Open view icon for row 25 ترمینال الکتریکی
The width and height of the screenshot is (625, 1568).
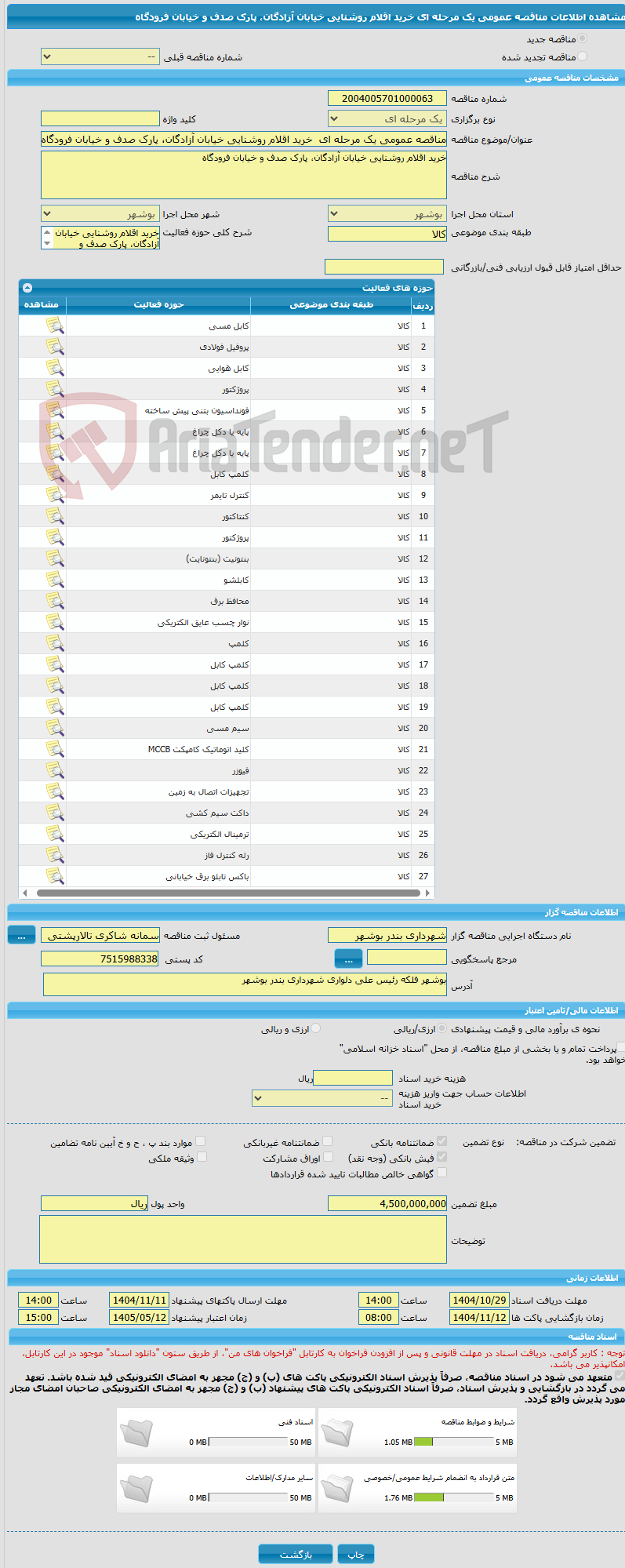point(55,834)
